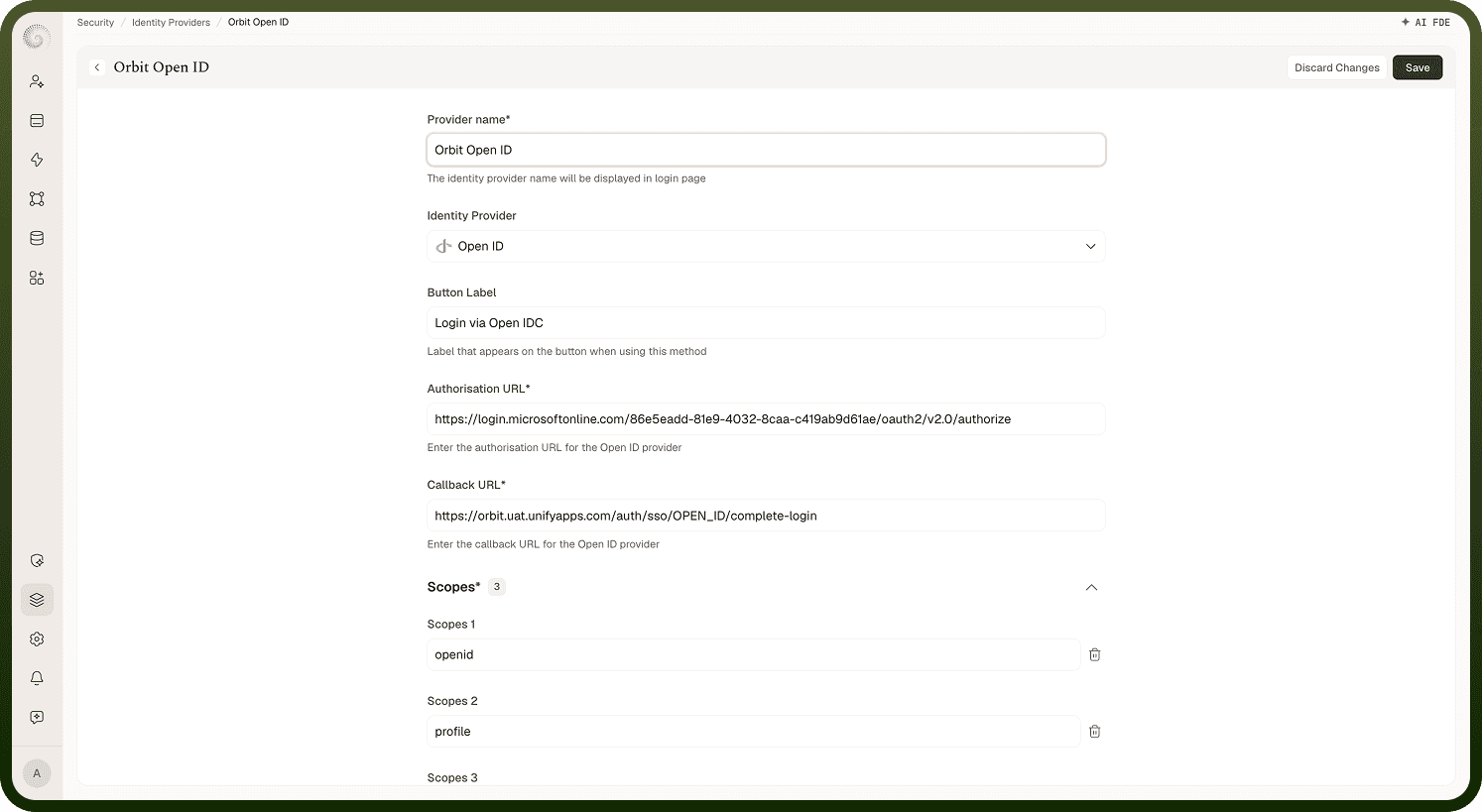Open the apps grid-plus icon in the sidebar
Viewport: 1482px width, 812px height.
pos(37,278)
